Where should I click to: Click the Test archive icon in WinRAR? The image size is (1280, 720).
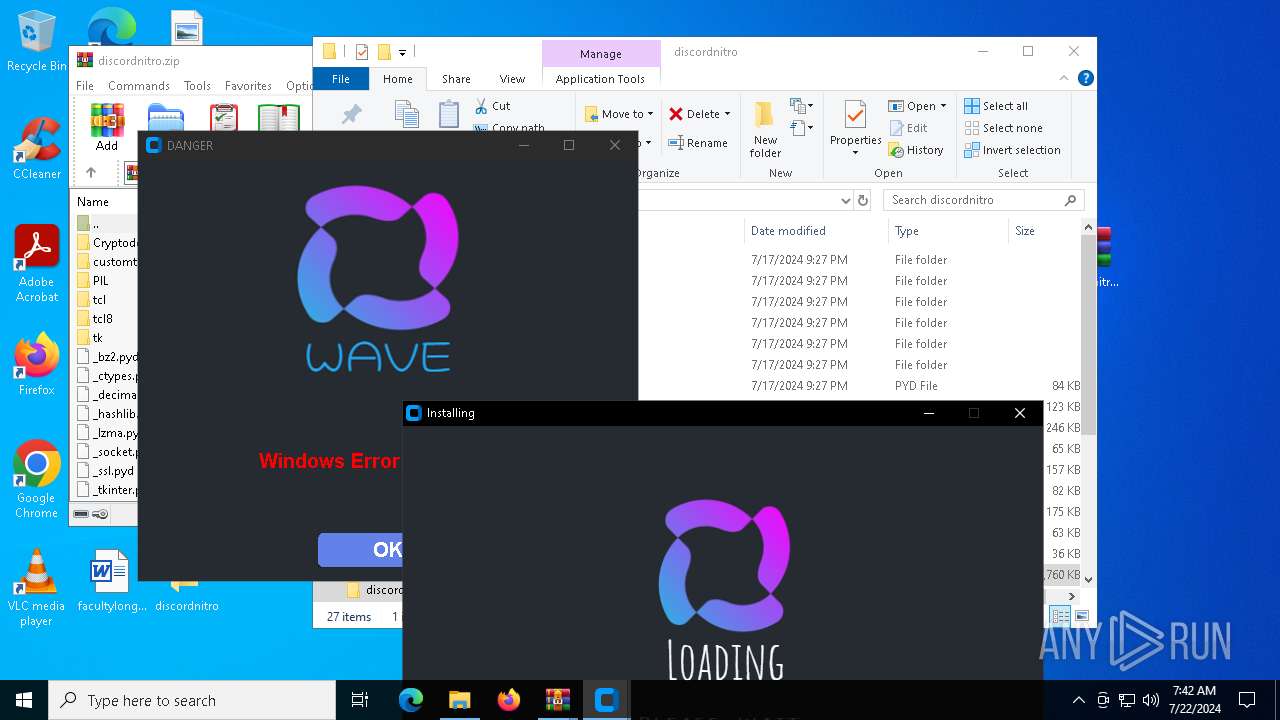[224, 118]
